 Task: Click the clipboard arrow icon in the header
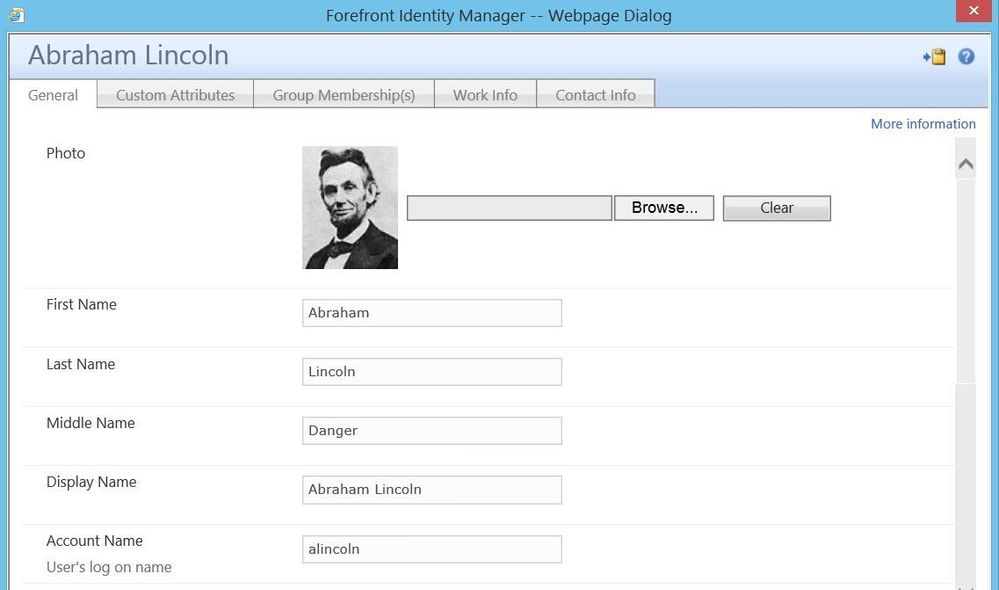coord(935,57)
